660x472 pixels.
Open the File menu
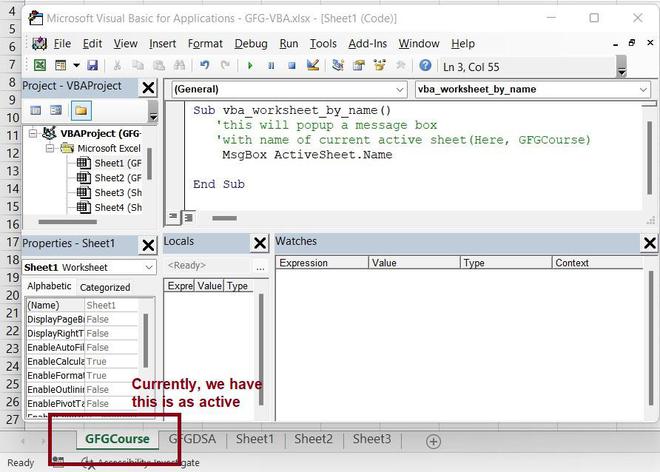point(62,43)
